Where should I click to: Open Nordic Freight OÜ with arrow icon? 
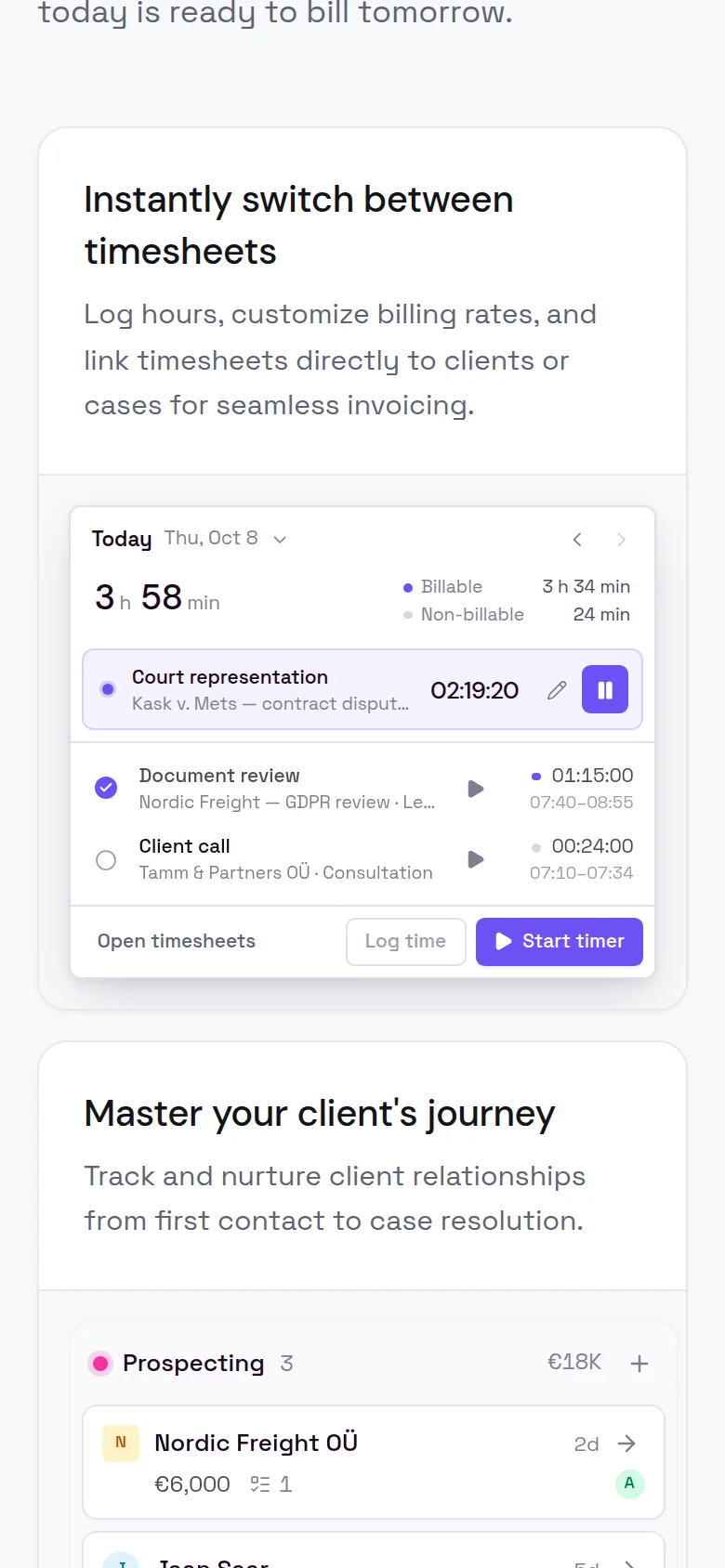tap(627, 1443)
